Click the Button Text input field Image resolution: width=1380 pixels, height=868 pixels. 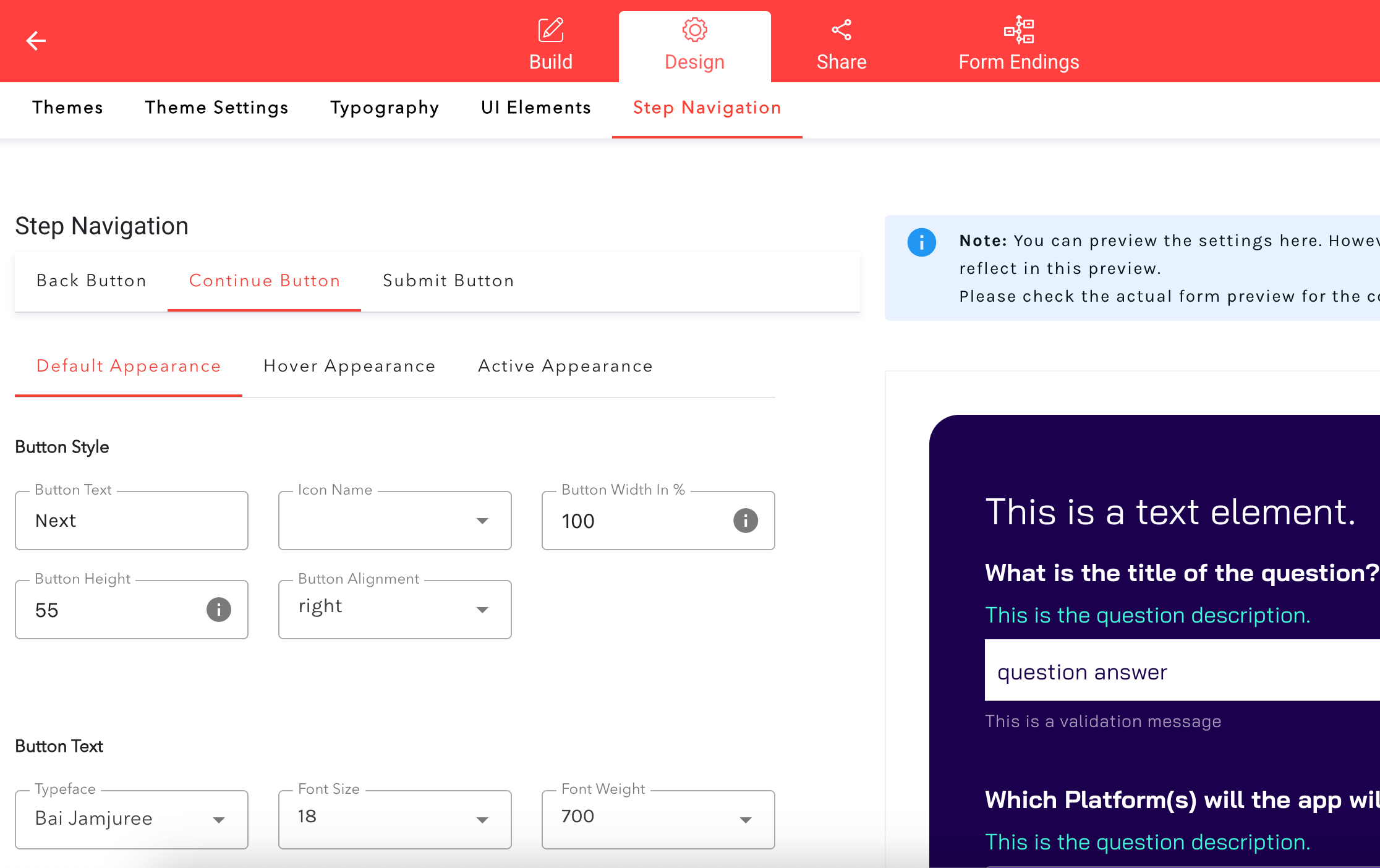[131, 521]
